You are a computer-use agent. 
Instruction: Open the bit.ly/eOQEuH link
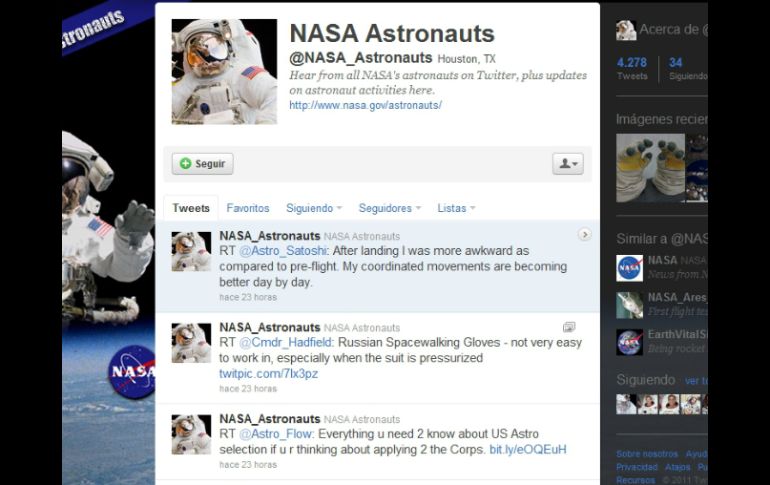(x=527, y=450)
